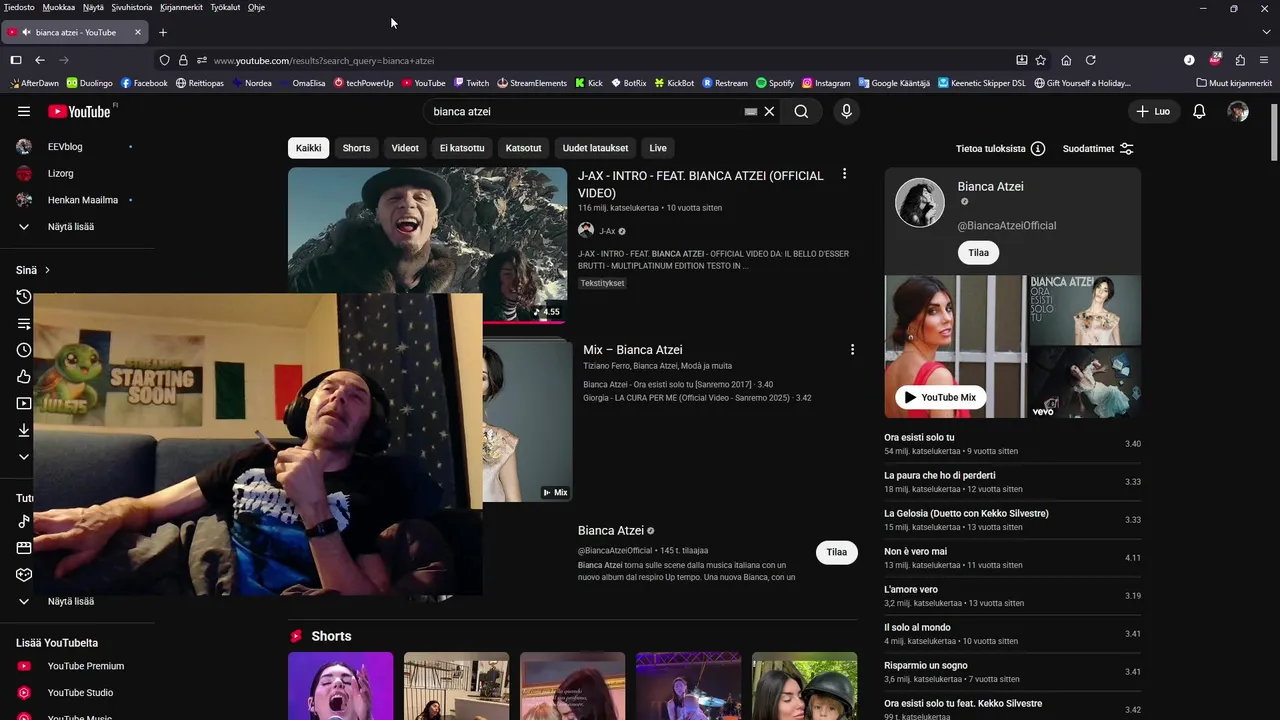Viewport: 1280px width, 720px height.
Task: Click the browser home button
Action: pyautogui.click(x=1066, y=60)
